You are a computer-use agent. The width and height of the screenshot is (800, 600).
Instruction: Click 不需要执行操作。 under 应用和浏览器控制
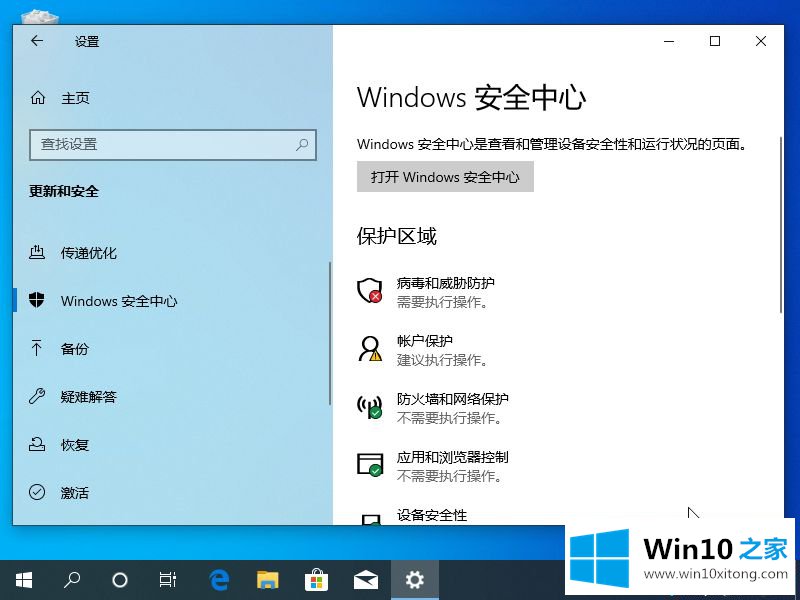pyautogui.click(x=449, y=477)
